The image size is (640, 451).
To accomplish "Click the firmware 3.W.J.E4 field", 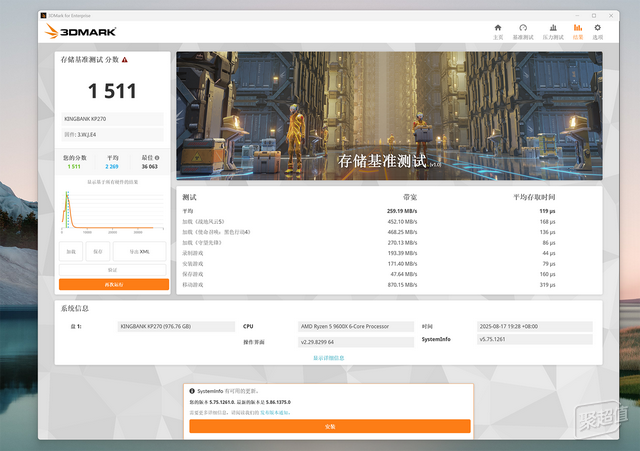I will click(x=113, y=134).
